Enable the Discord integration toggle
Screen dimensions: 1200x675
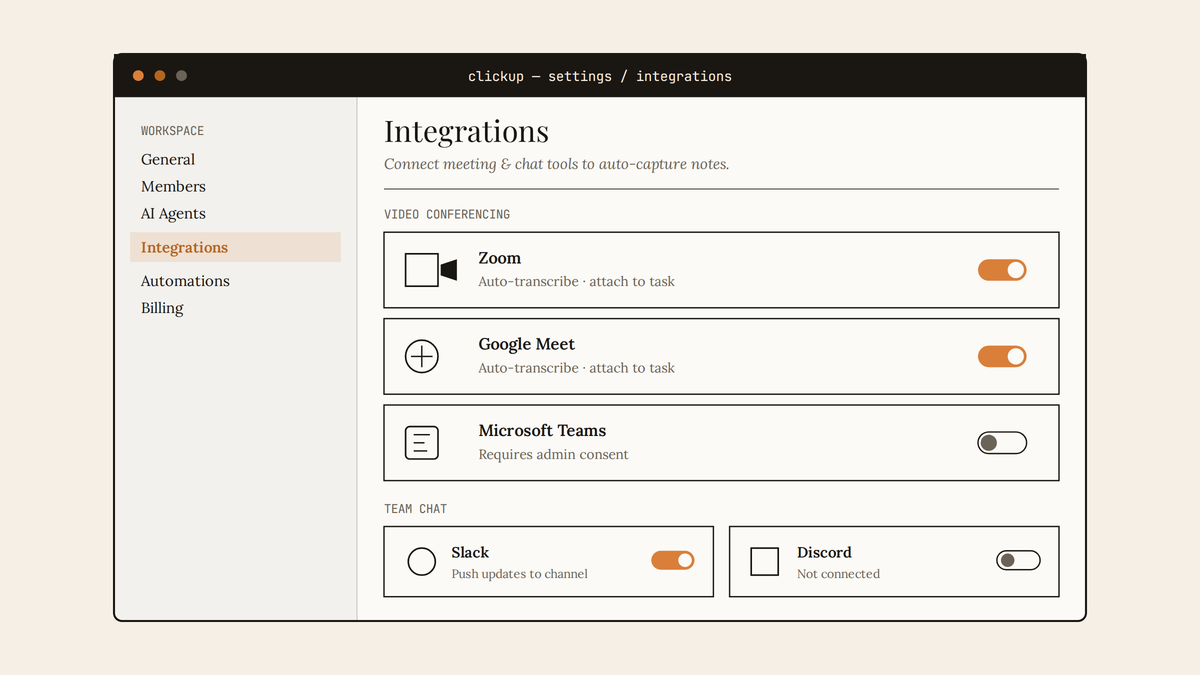[x=1018, y=561]
